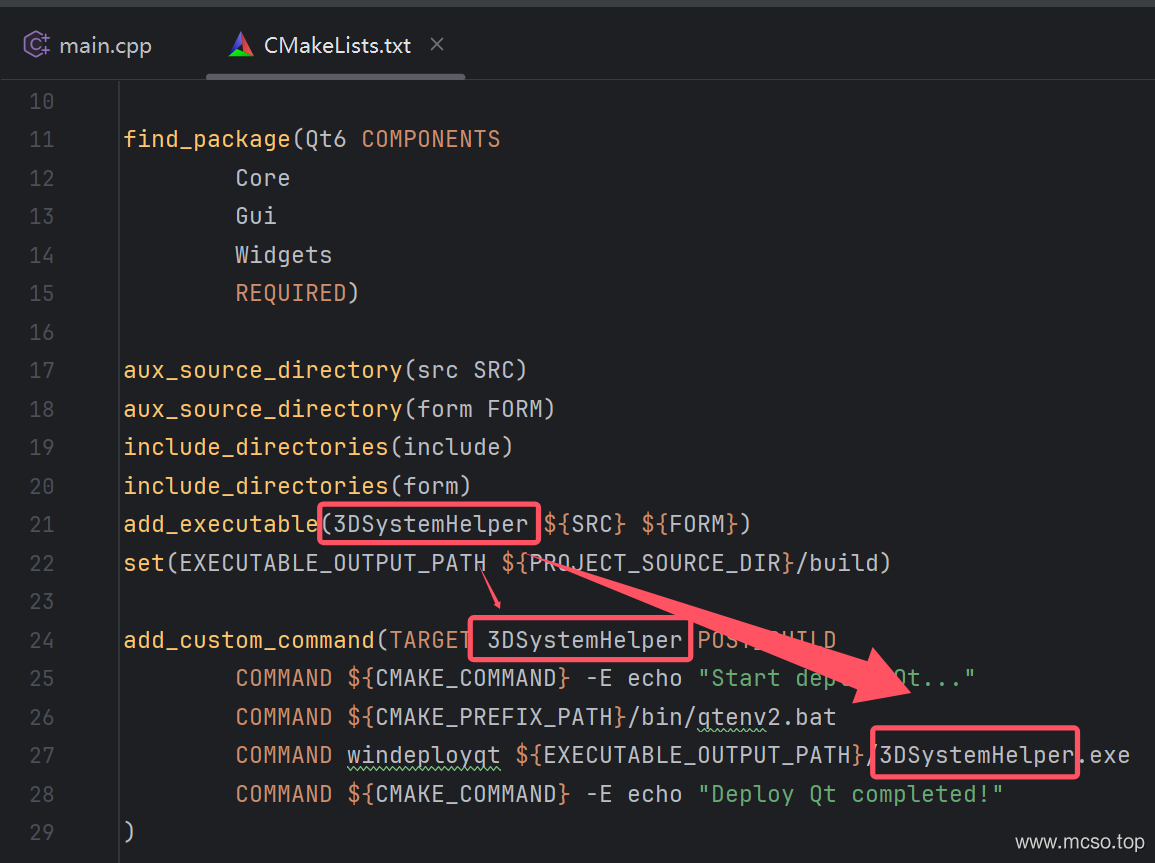Click the add_executable command
1155x863 pixels.
click(x=221, y=525)
